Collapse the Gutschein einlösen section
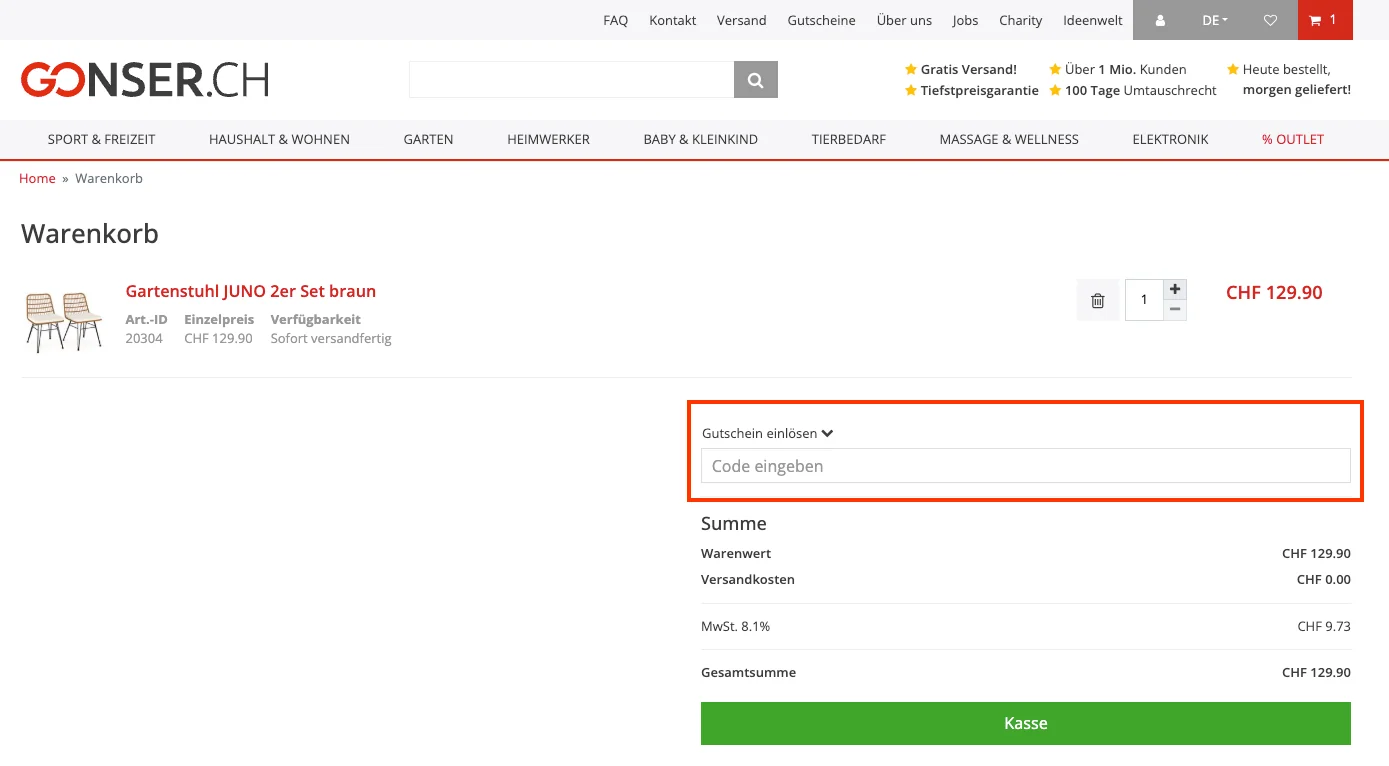 pos(768,434)
